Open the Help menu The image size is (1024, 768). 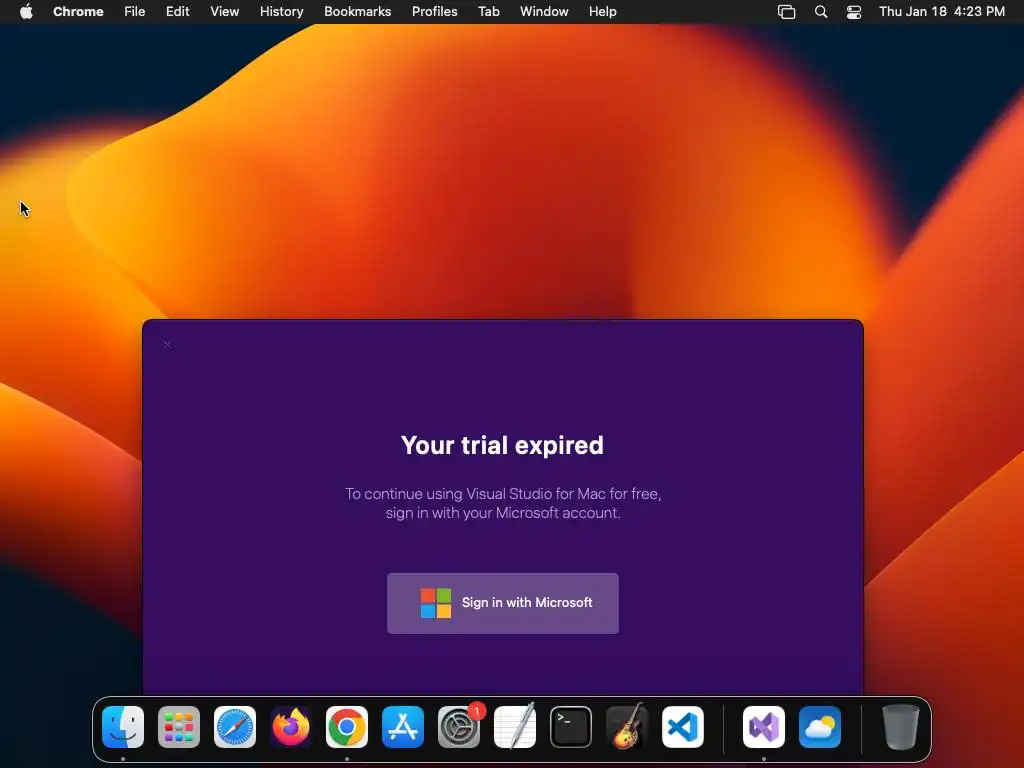(x=603, y=12)
